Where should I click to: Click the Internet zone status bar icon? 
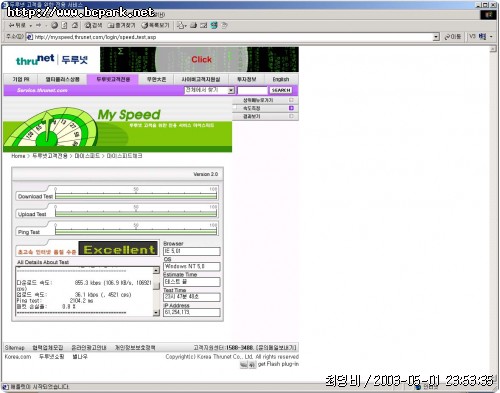418,387
